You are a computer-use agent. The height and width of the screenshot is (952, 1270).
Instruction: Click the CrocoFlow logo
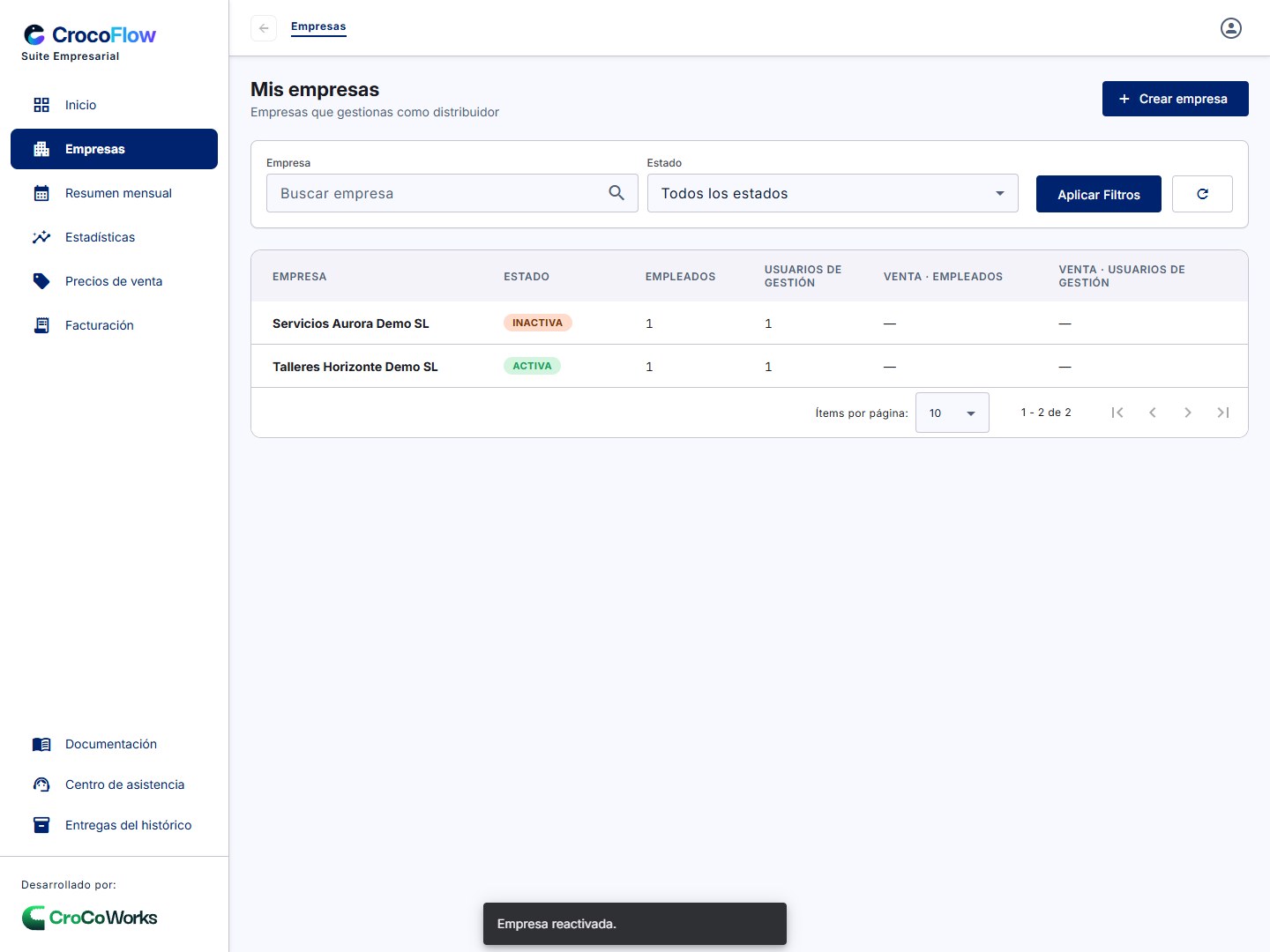pos(89,35)
